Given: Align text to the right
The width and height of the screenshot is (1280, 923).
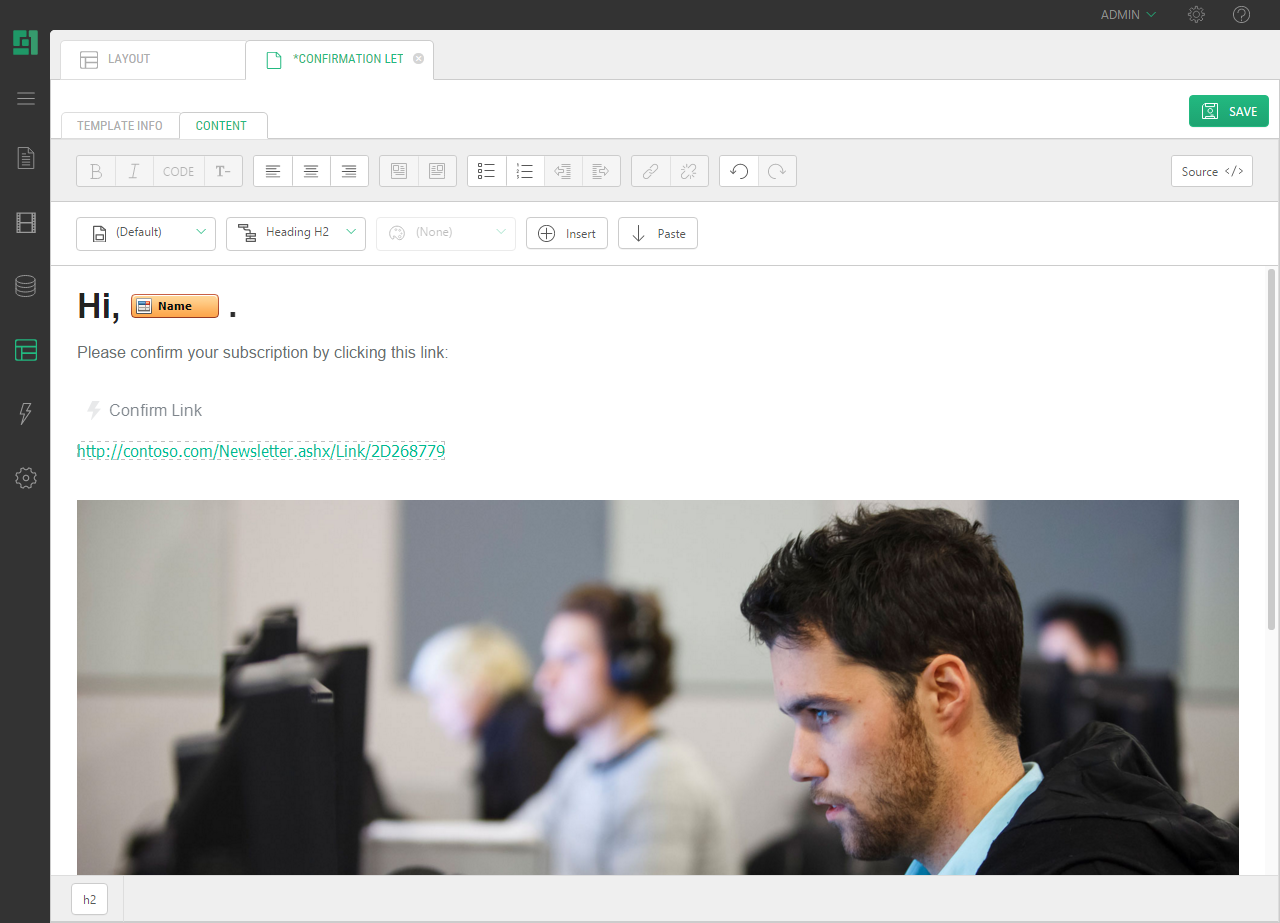Looking at the screenshot, I should (349, 171).
